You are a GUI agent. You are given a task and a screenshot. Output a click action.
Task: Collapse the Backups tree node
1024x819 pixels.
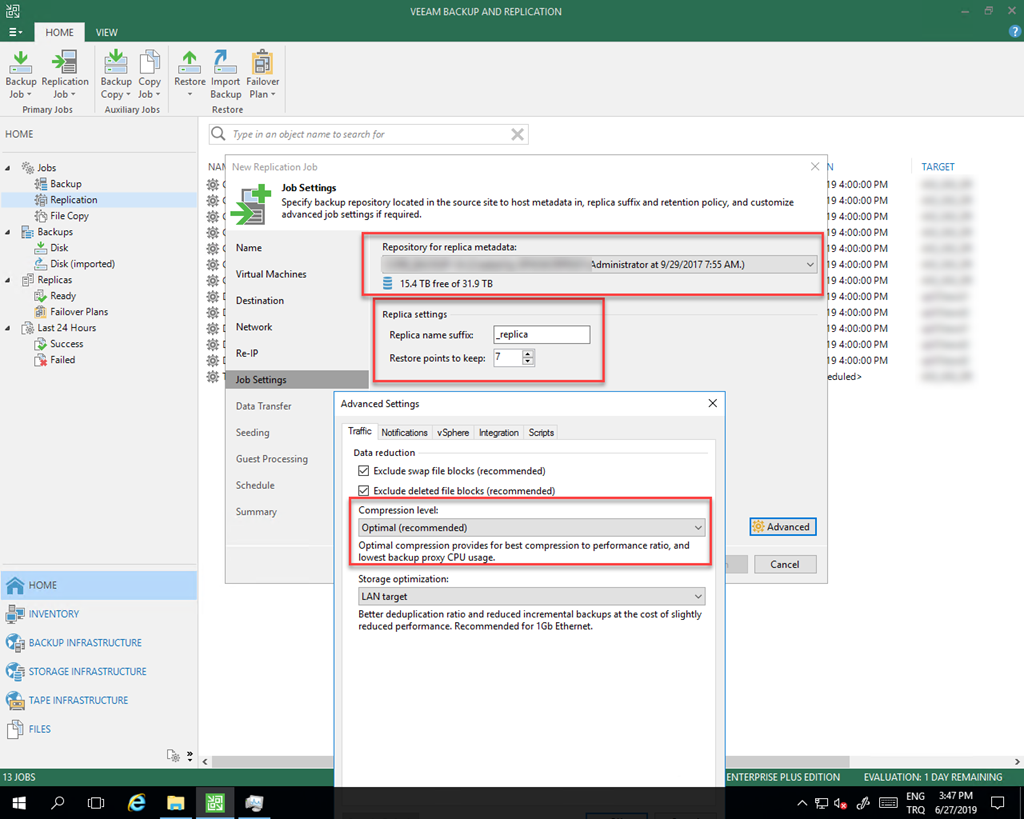[8, 232]
